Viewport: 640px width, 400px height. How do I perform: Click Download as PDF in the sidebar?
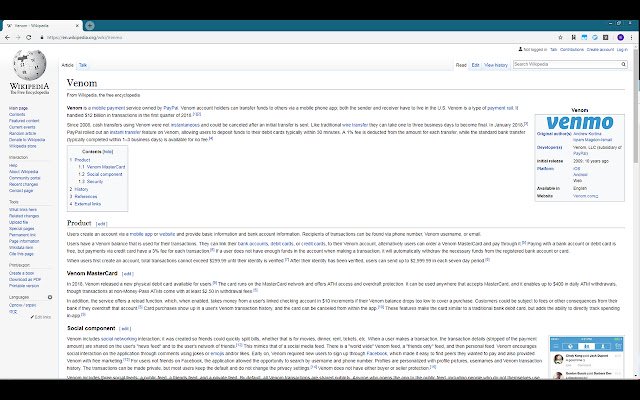(25, 280)
